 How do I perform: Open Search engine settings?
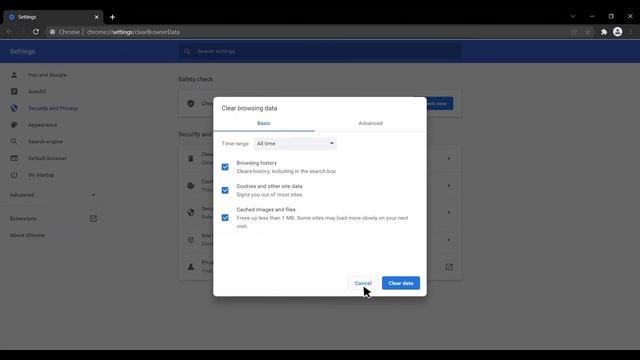(45, 141)
